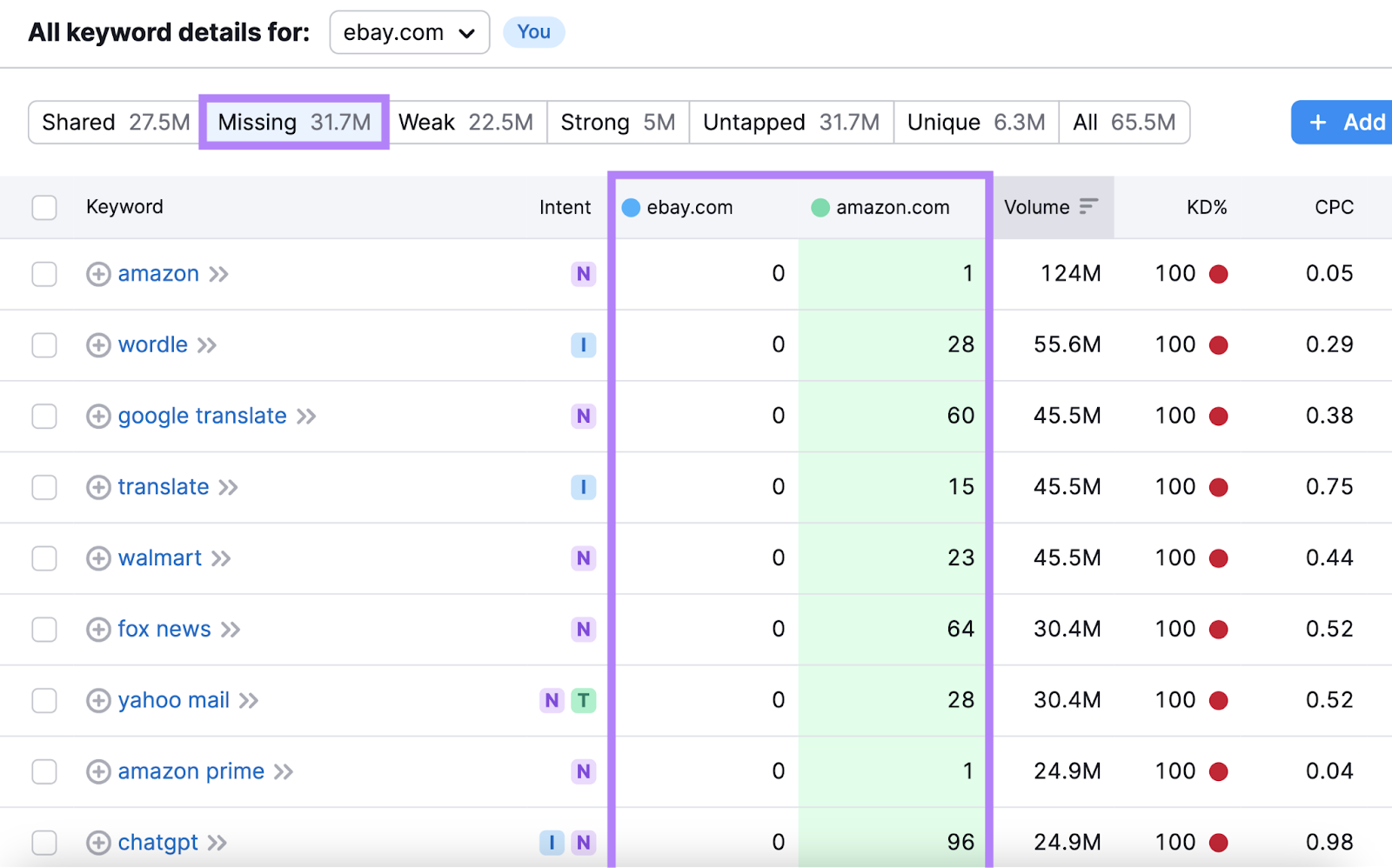Viewport: 1392px width, 868px height.
Task: Click the Navigational intent badge for walmart
Action: click(584, 558)
